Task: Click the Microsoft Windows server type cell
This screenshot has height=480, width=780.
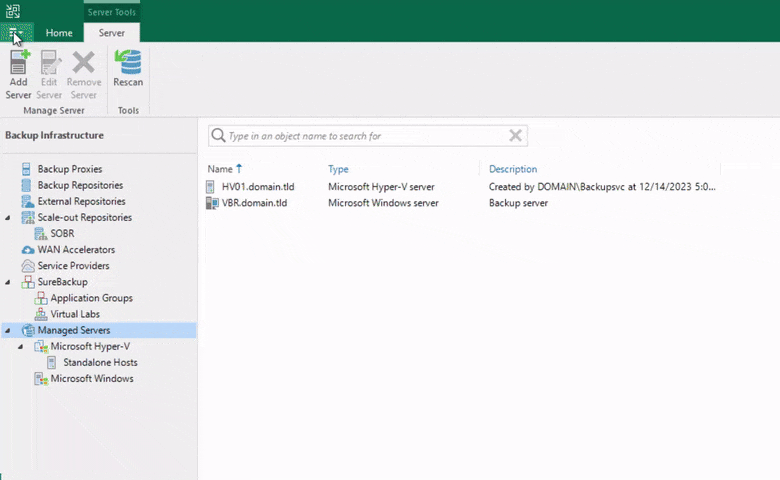Action: 384,203
